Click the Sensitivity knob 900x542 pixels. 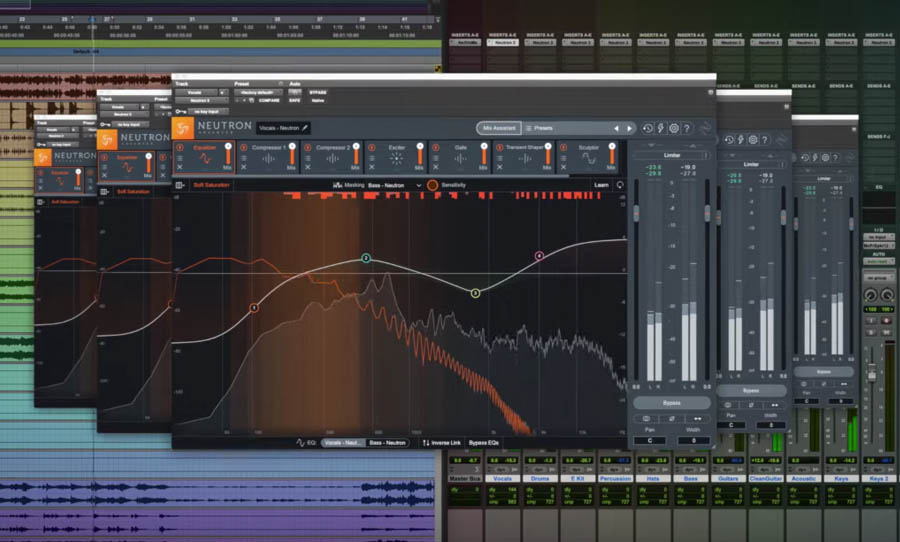pos(432,185)
